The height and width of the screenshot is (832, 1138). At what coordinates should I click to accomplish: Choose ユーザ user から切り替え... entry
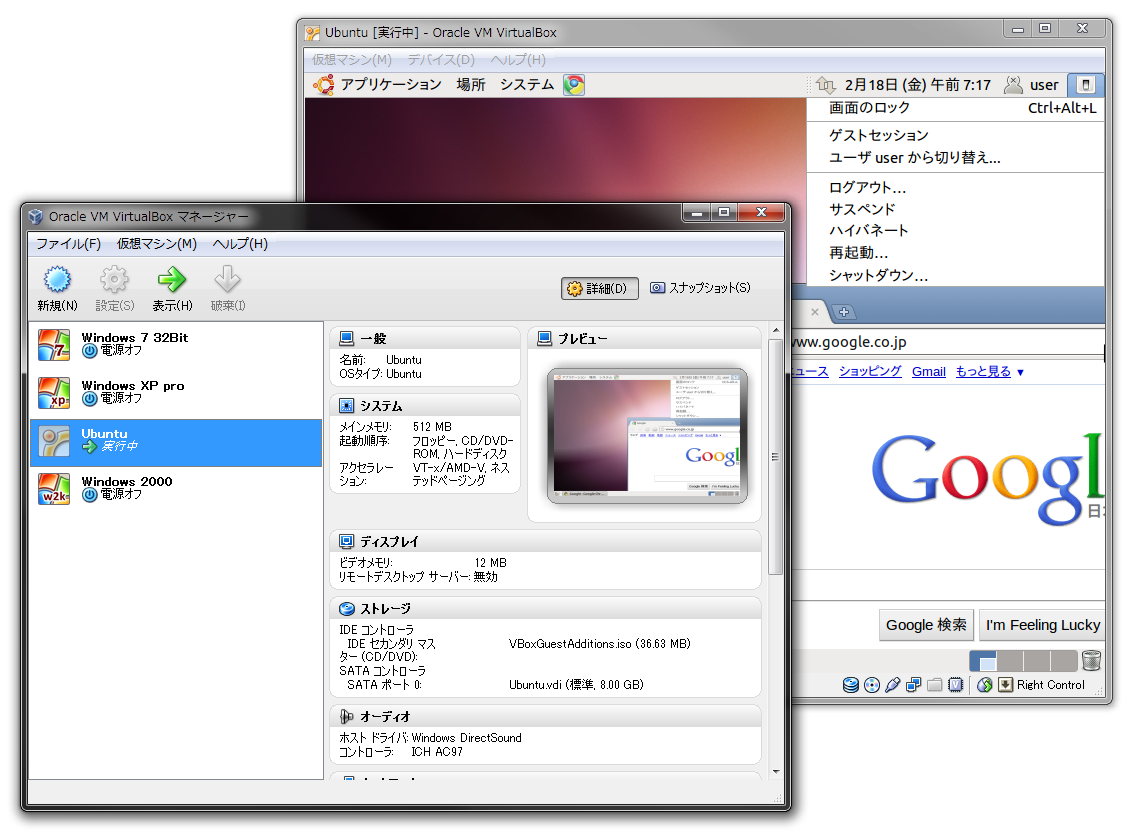(x=956, y=158)
